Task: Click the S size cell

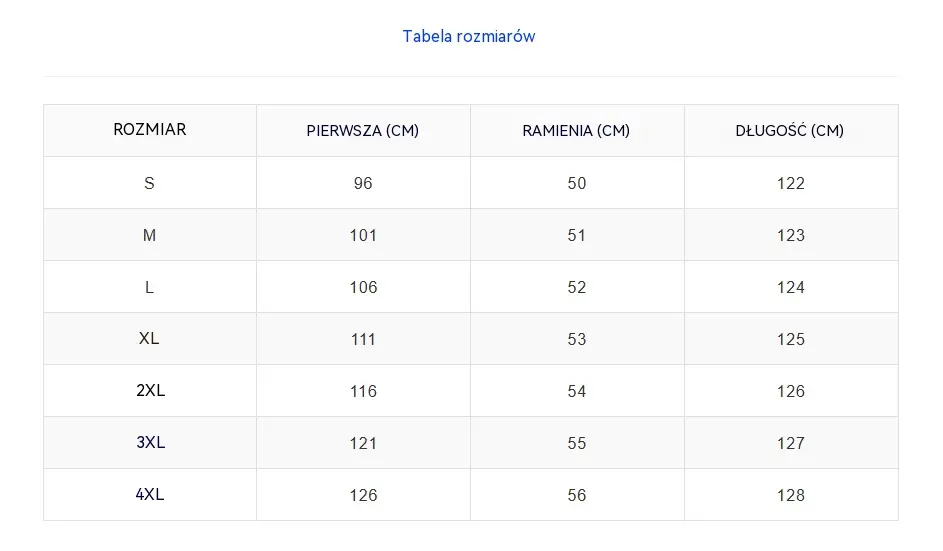Action: click(x=150, y=183)
